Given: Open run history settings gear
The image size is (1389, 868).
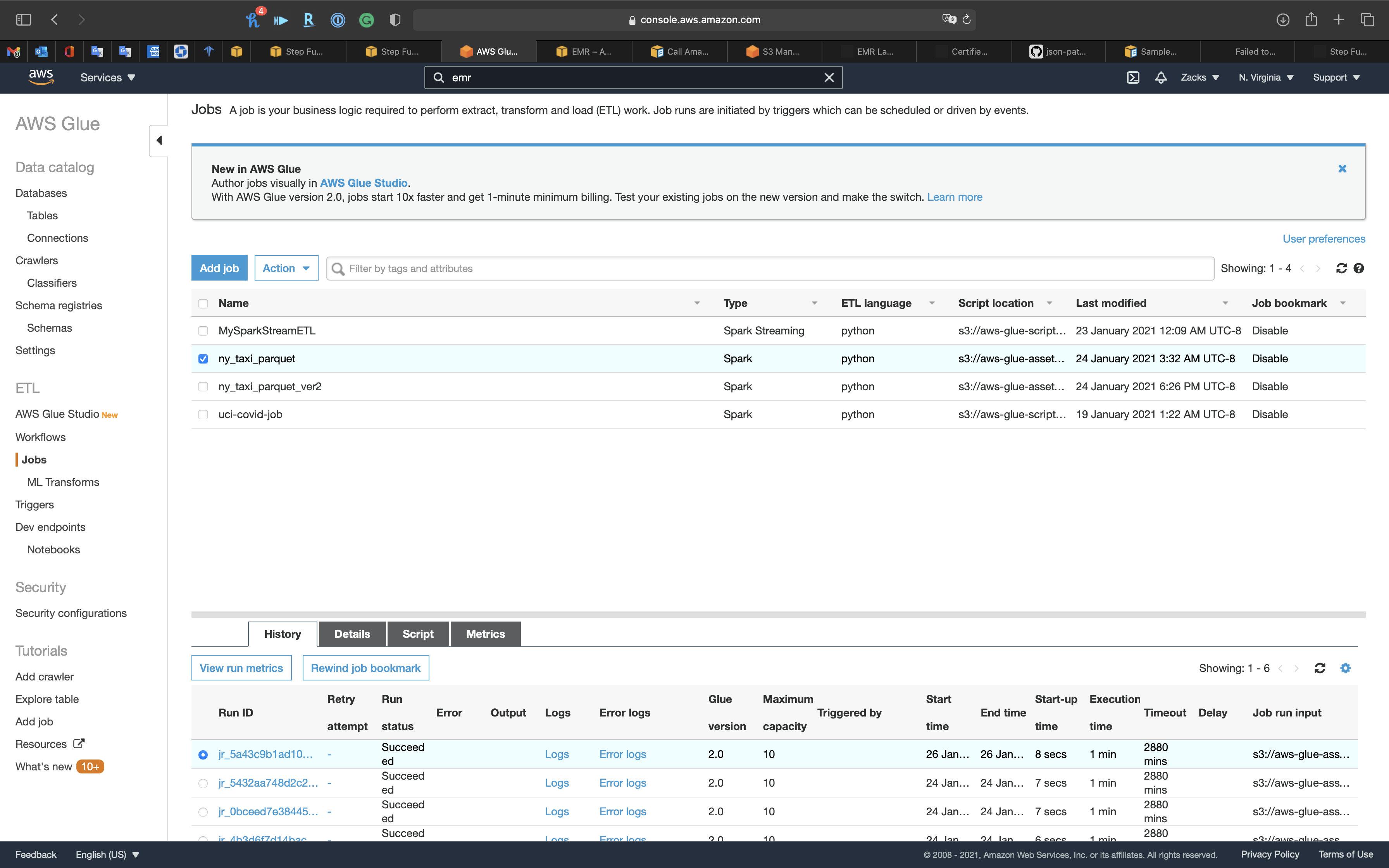Looking at the screenshot, I should click(x=1345, y=668).
